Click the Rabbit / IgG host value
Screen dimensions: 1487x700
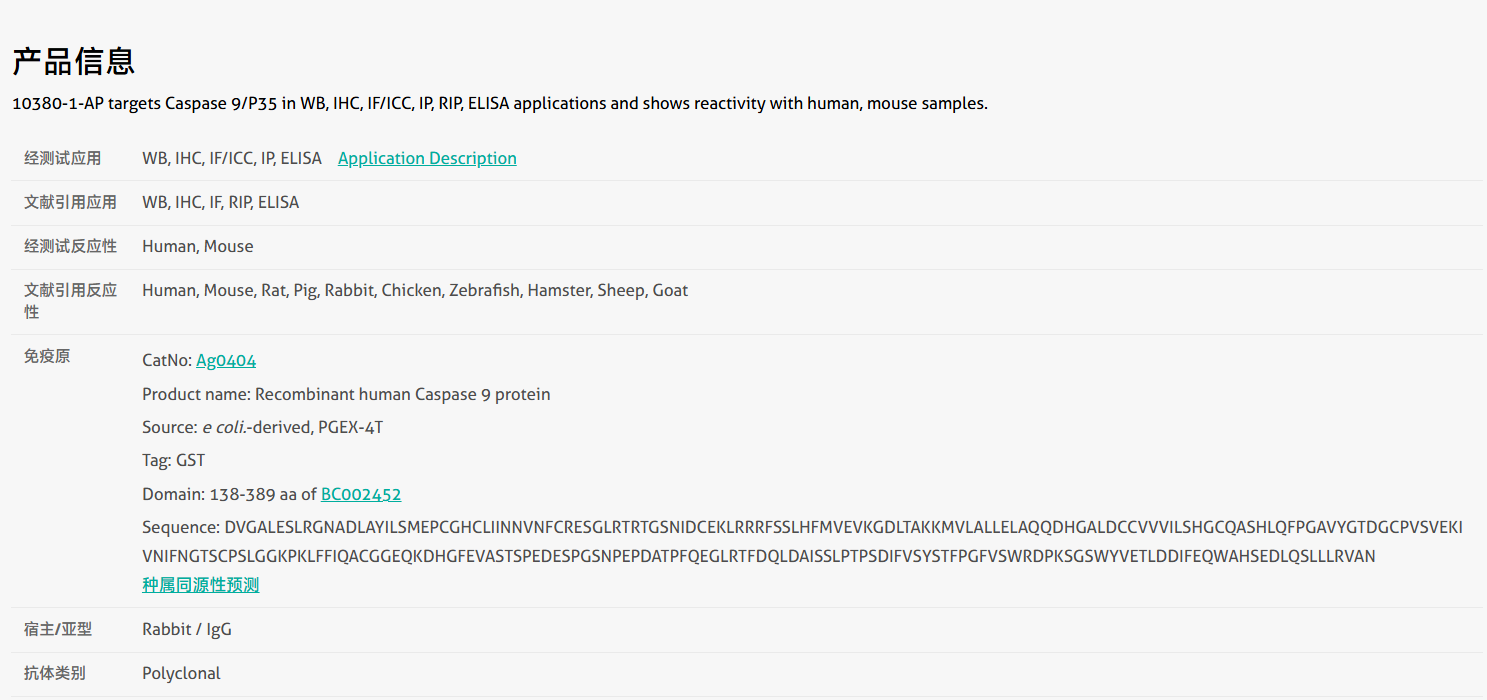pos(187,629)
